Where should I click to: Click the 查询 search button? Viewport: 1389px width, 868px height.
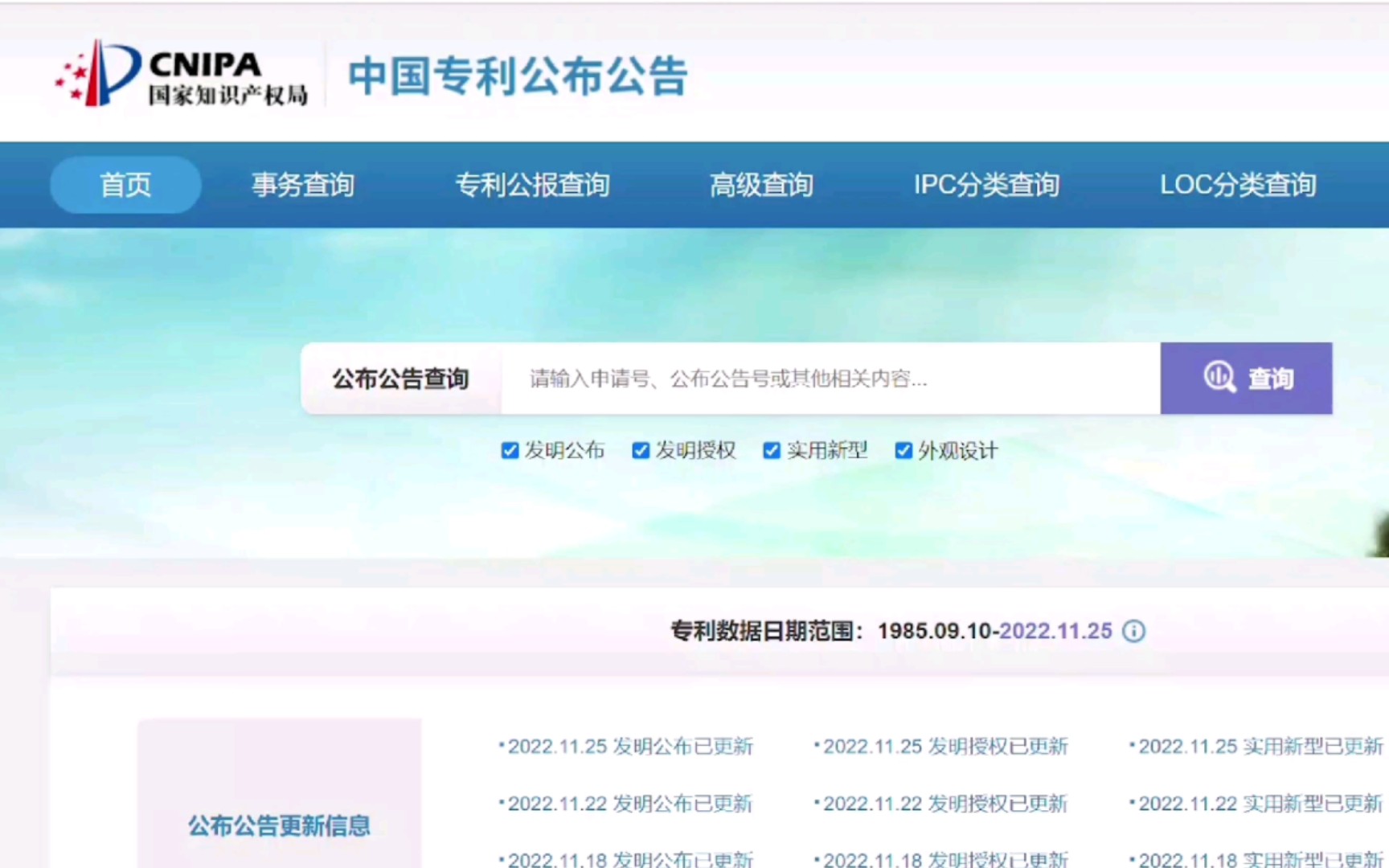click(1247, 379)
